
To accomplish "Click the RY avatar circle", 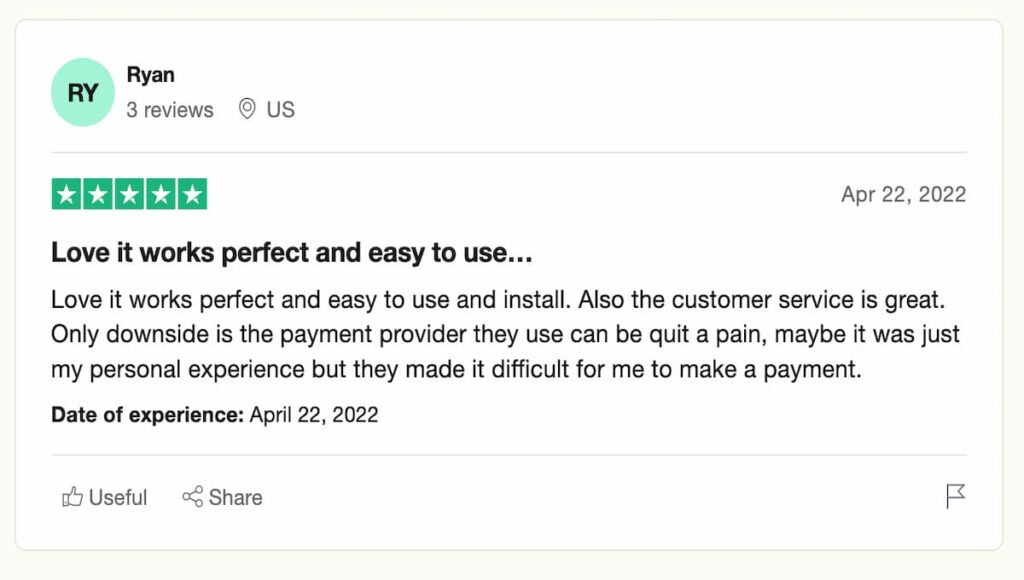I will 83,92.
